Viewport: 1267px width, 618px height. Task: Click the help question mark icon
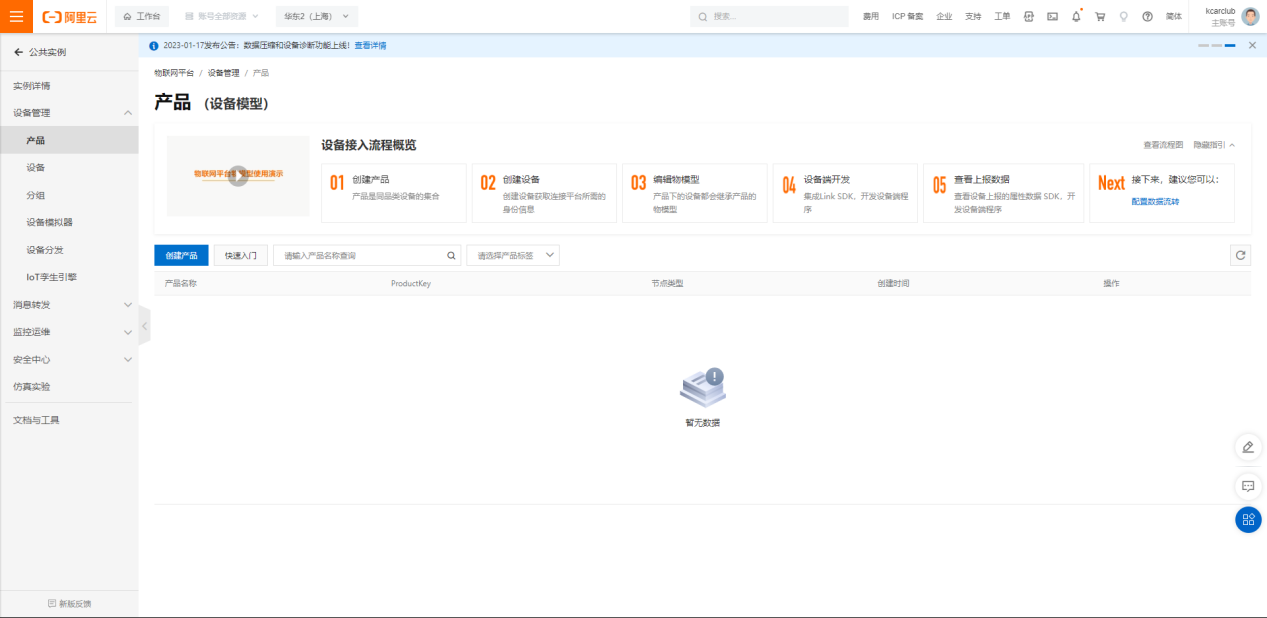click(x=1147, y=17)
